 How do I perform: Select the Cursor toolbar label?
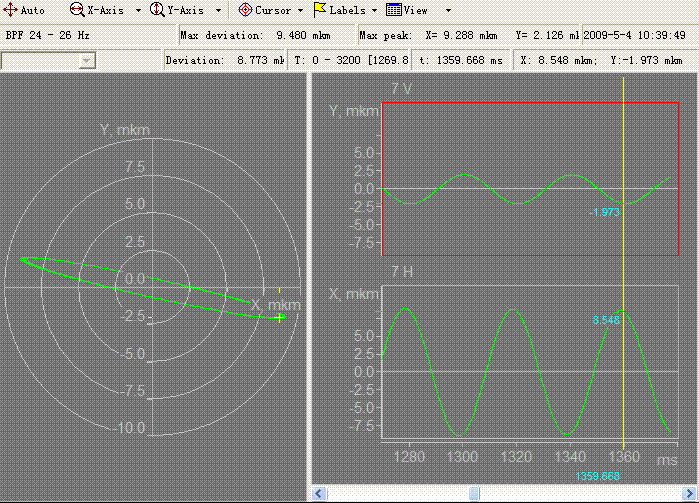(273, 10)
